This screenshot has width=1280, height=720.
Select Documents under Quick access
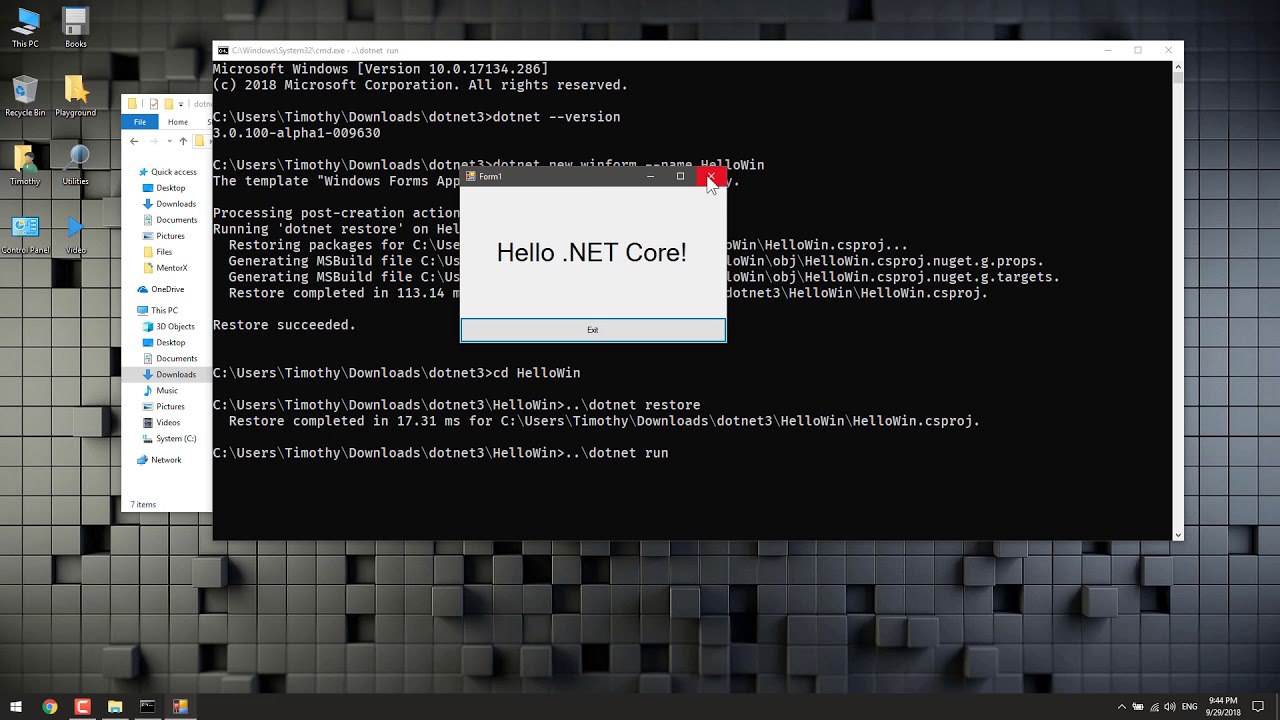[x=170, y=220]
